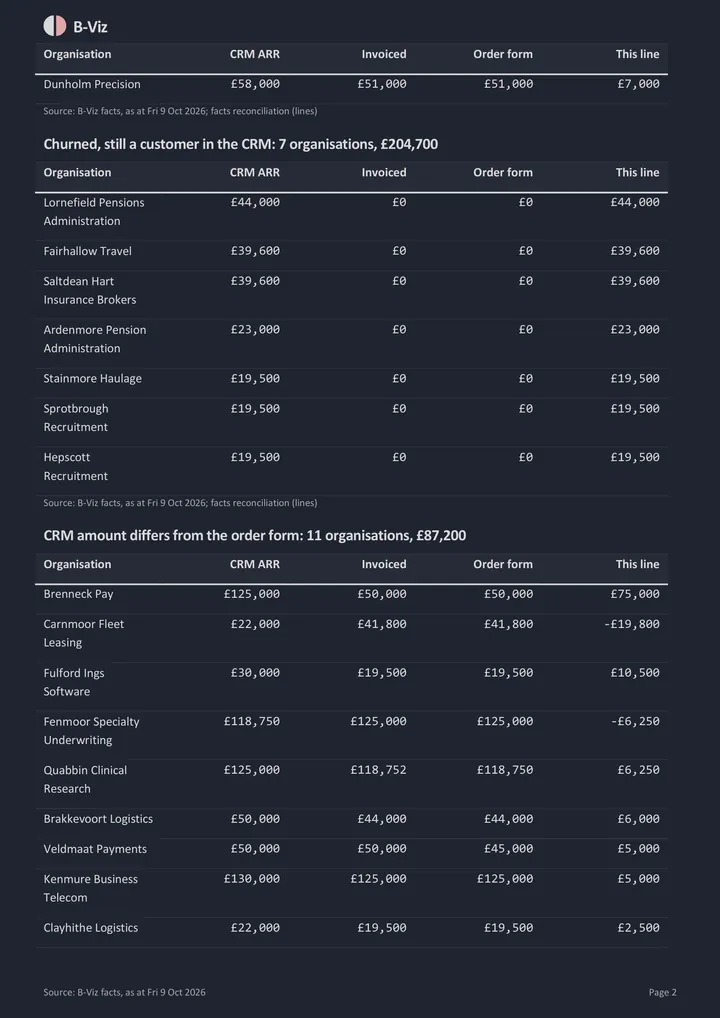The image size is (720, 1018).
Task: Click Carnmoor's £41,800 Invoiced value
Action: pyautogui.click(x=382, y=624)
